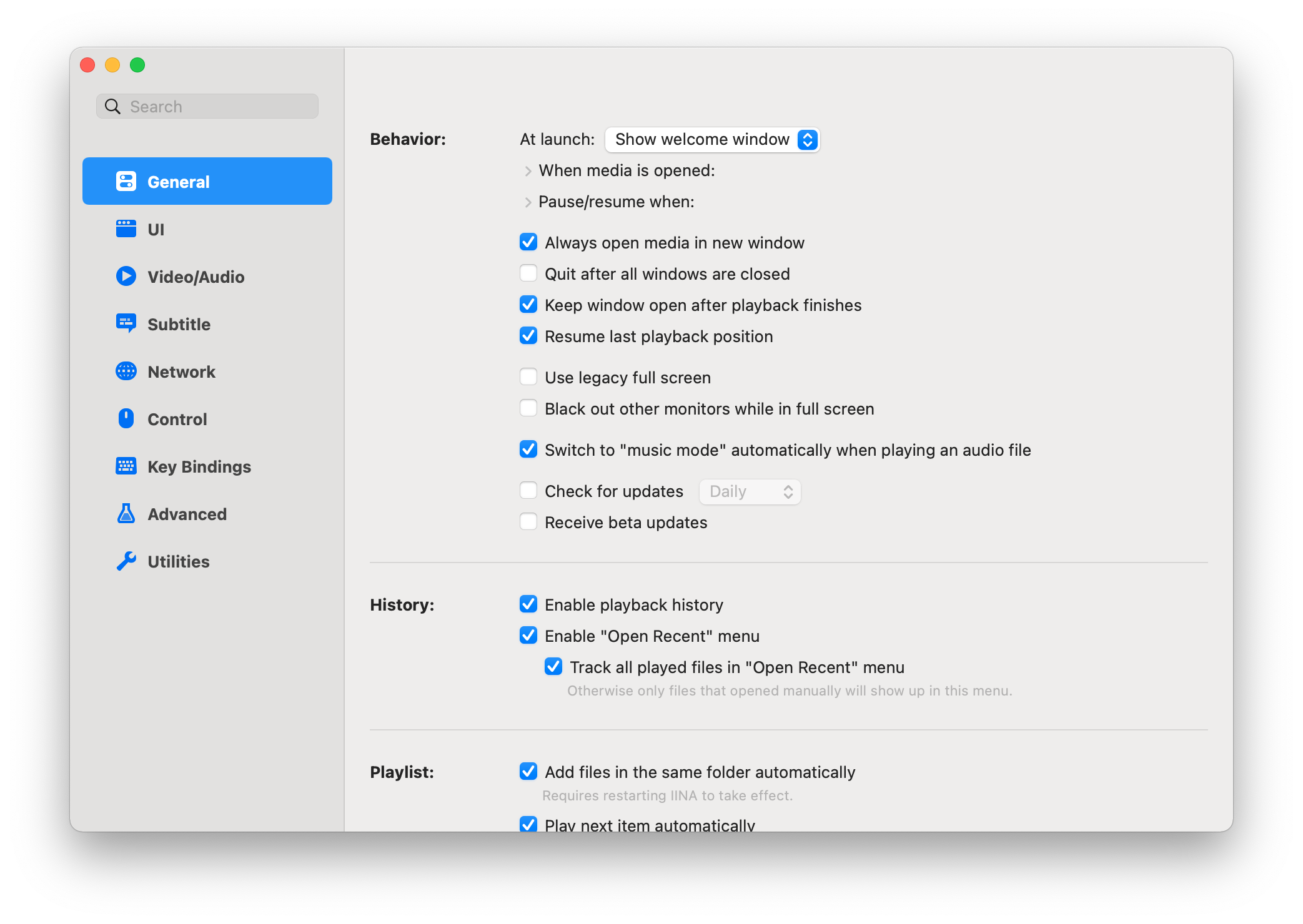
Task: Click the Subtitle speech bubble icon
Action: click(x=126, y=323)
